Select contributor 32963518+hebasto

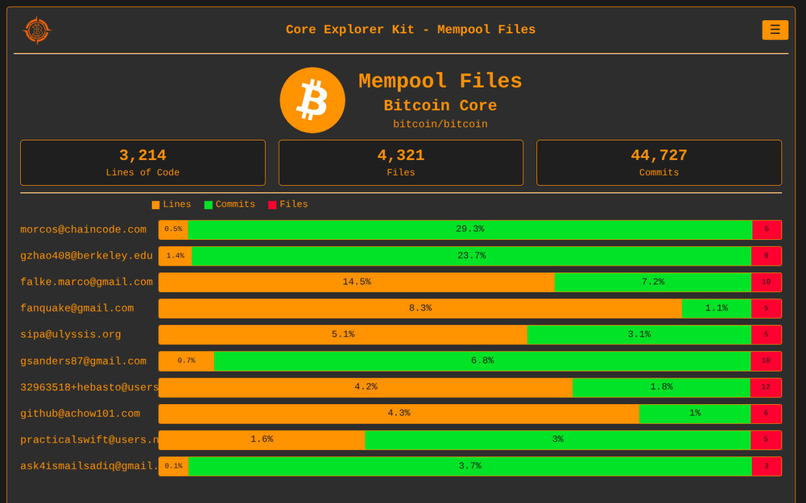(x=89, y=387)
